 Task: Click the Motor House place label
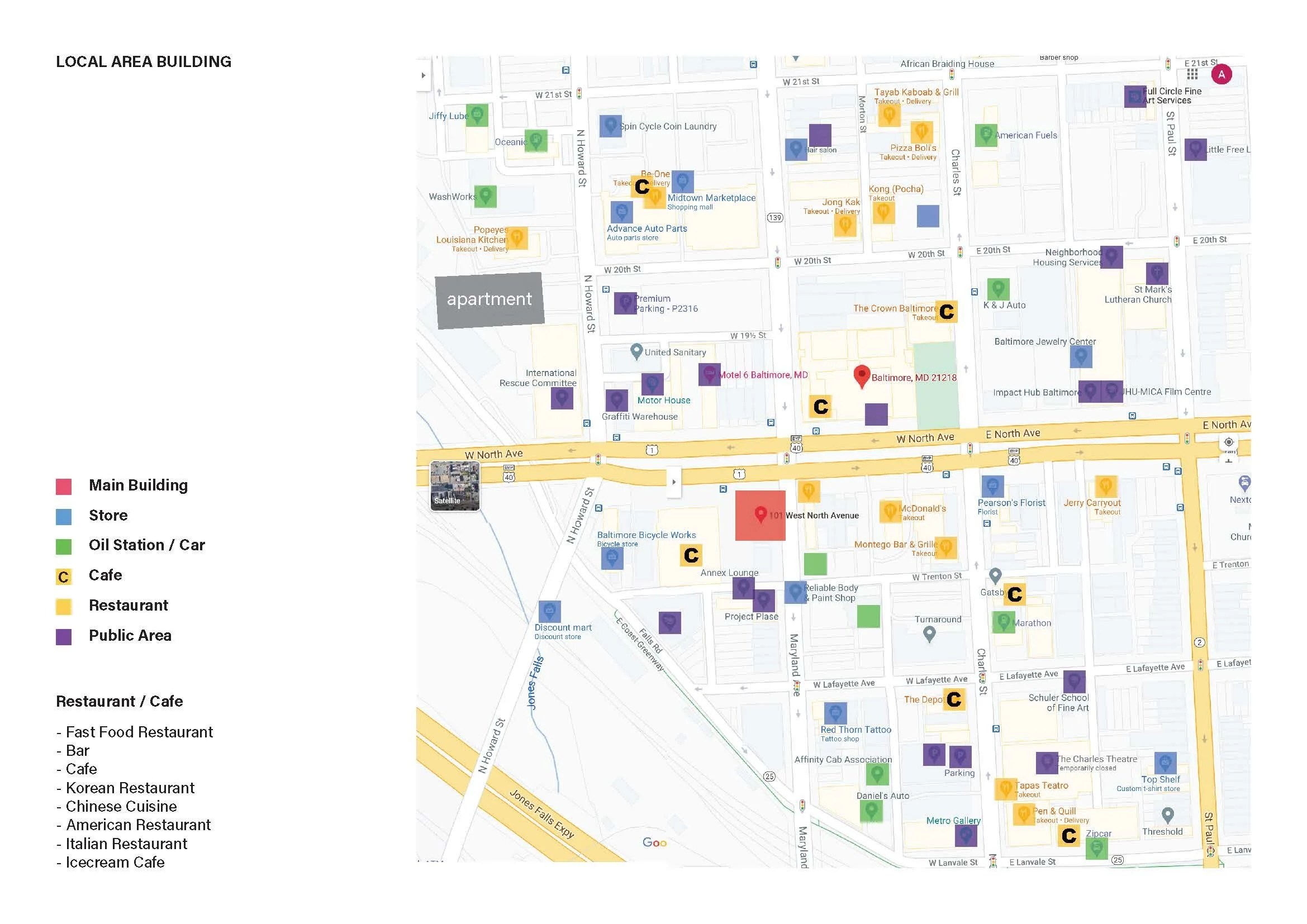(x=663, y=401)
